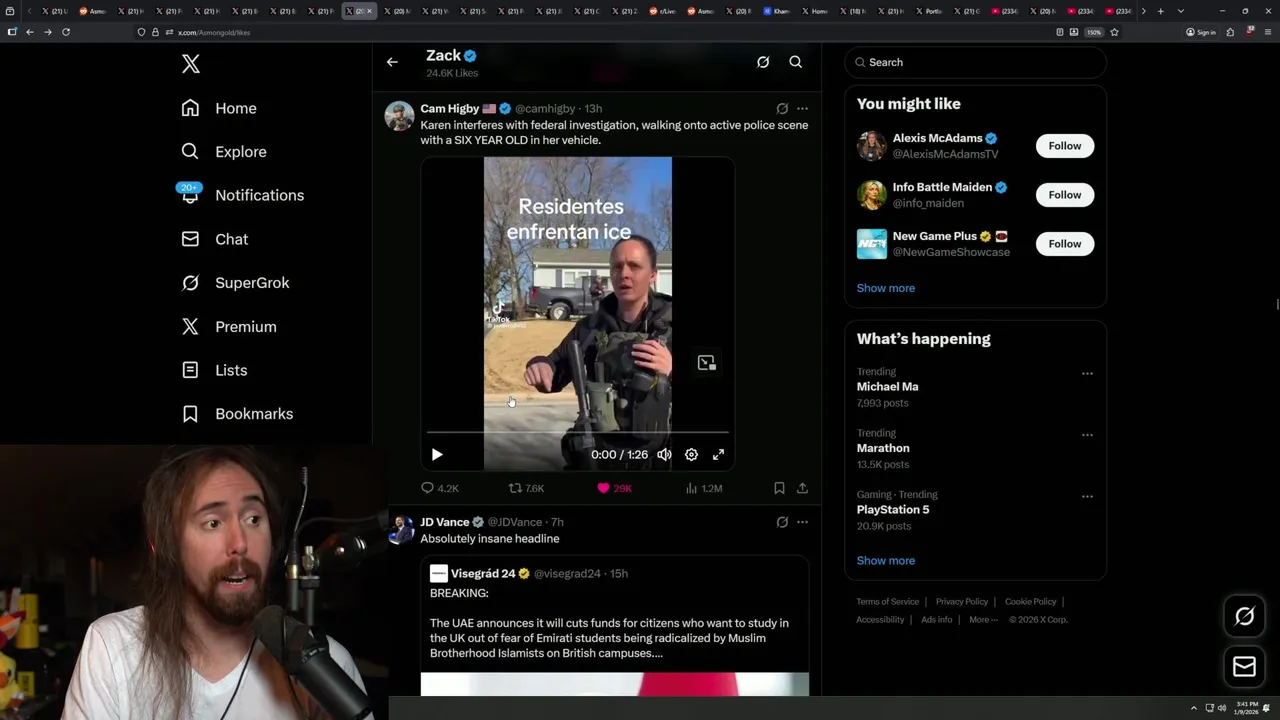Open Visegrád 24 quoted post

click(x=614, y=626)
